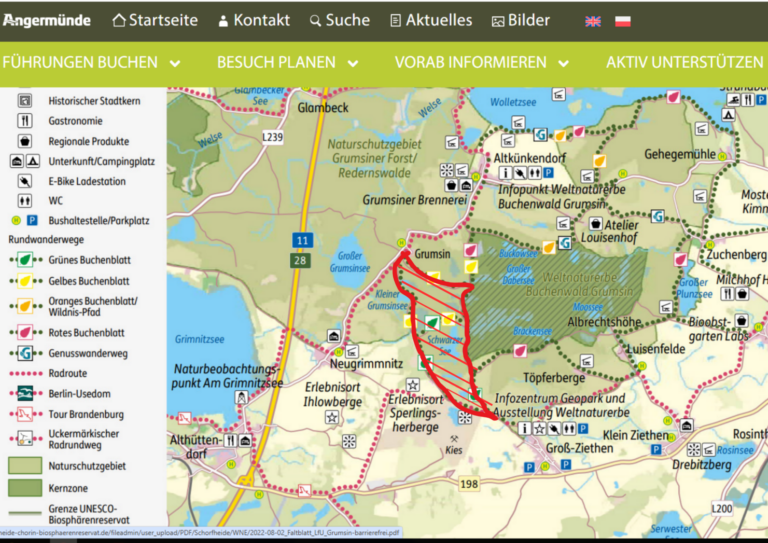Expand the Besuch planen chevron
Screen dimensions: 768x543
point(353,63)
